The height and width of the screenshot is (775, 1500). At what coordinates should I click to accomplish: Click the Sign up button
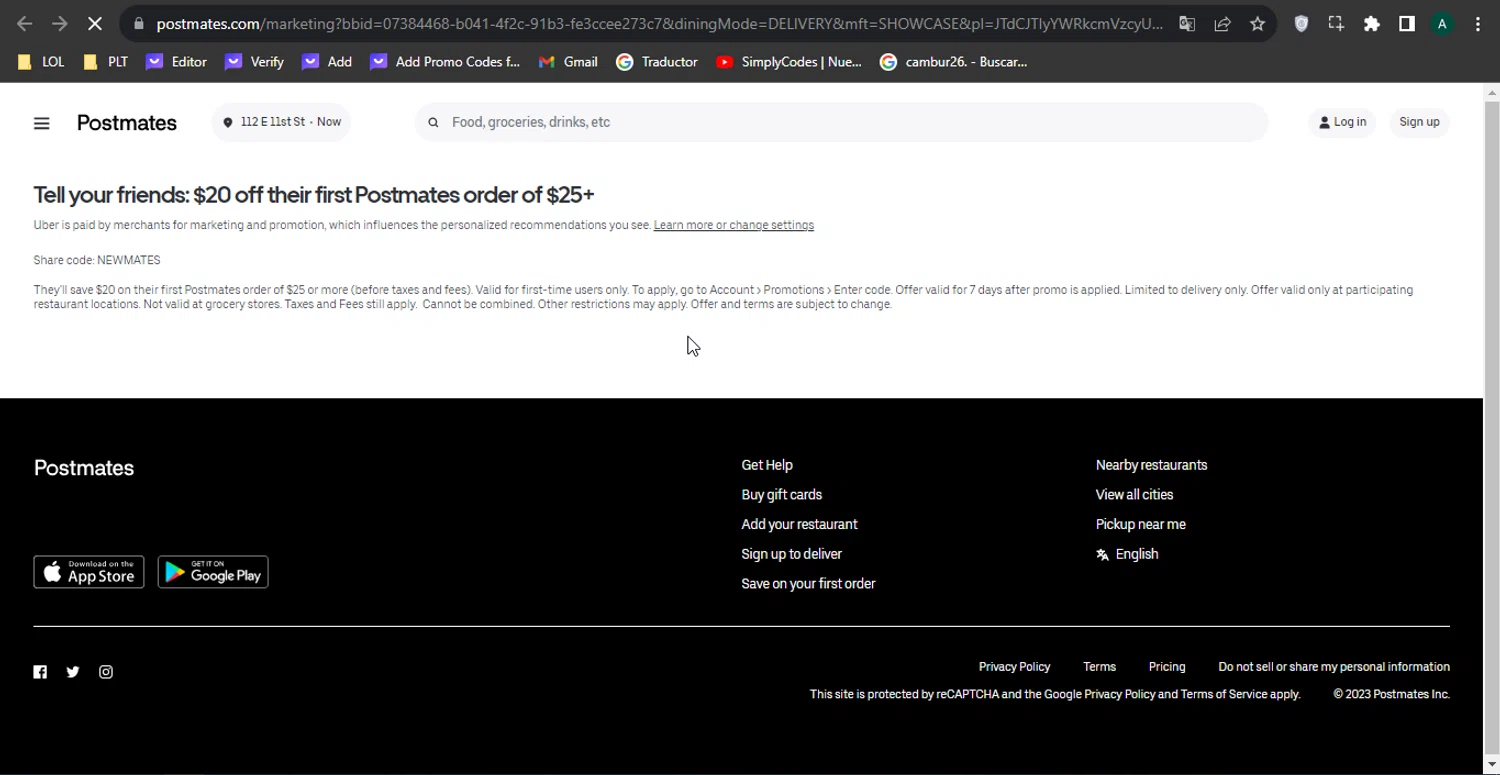[x=1419, y=122]
